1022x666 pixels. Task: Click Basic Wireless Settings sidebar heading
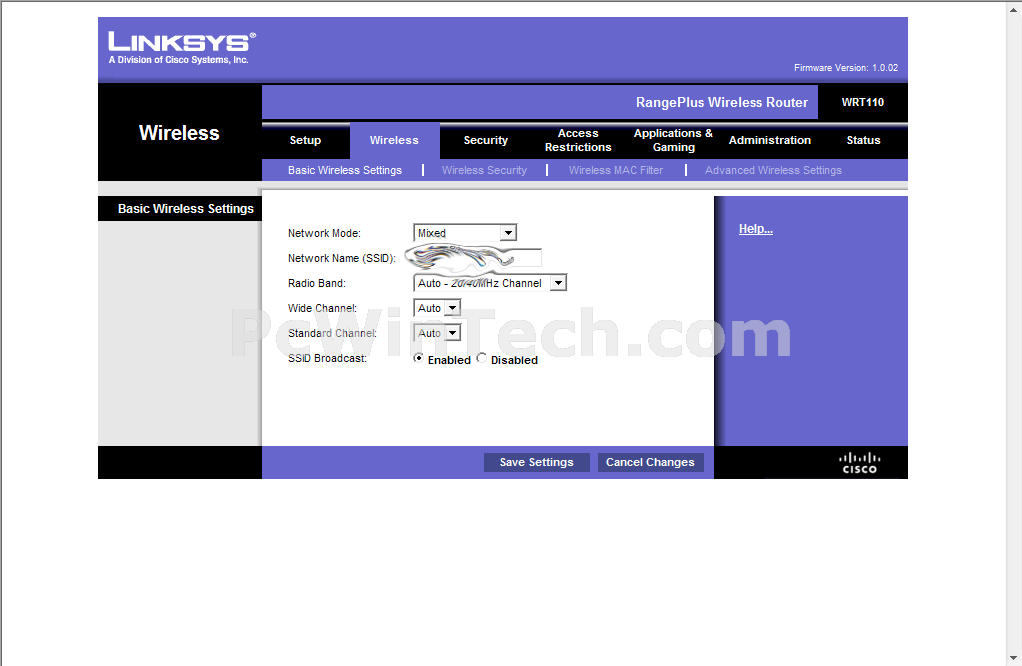point(186,209)
